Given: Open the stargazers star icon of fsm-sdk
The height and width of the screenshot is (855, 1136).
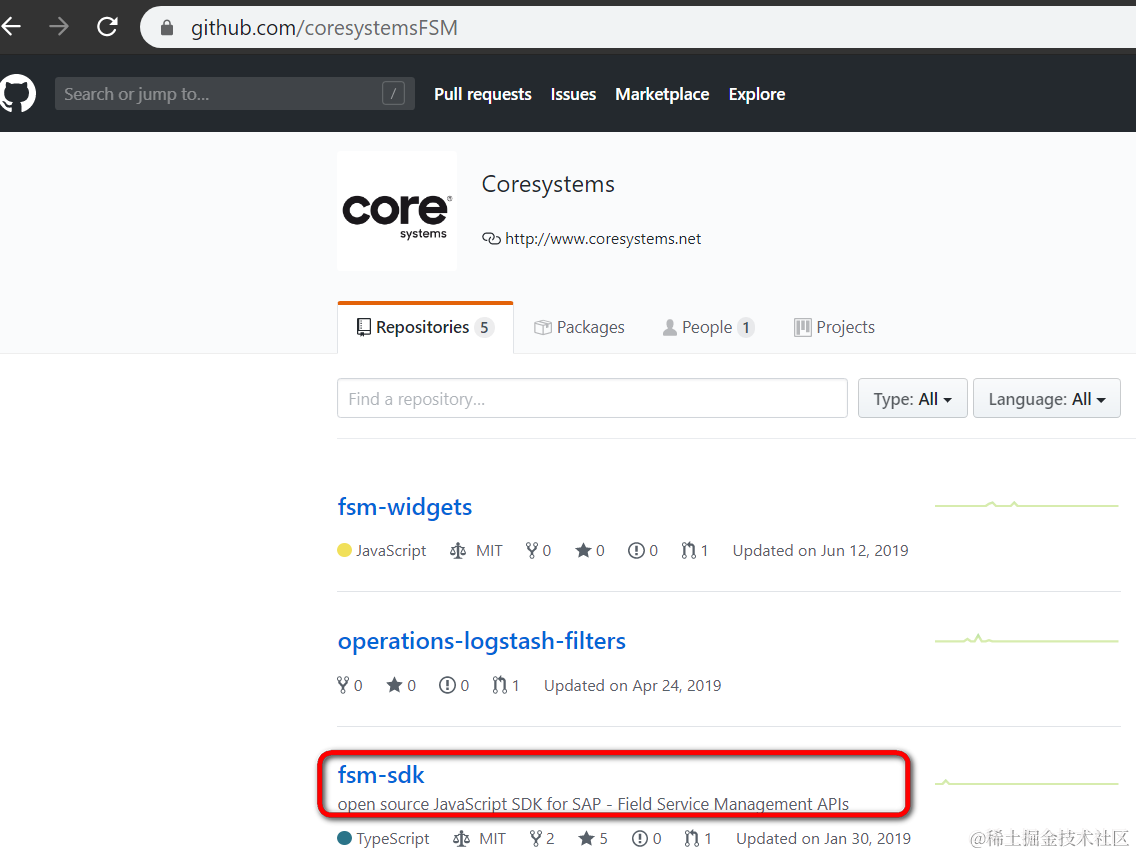Looking at the screenshot, I should pyautogui.click(x=587, y=838).
